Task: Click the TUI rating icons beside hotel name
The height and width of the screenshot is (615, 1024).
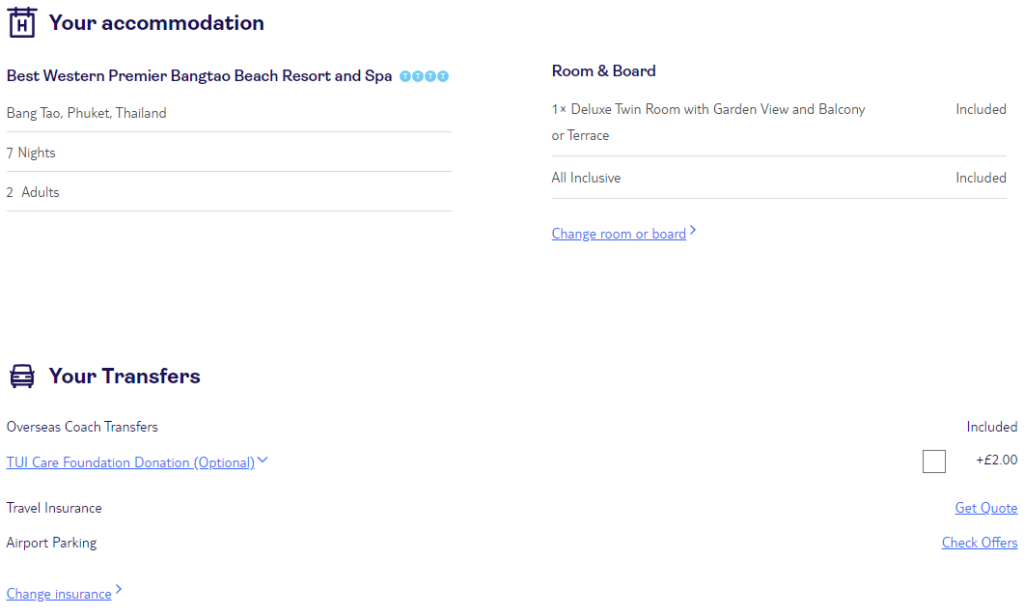Action: click(424, 76)
